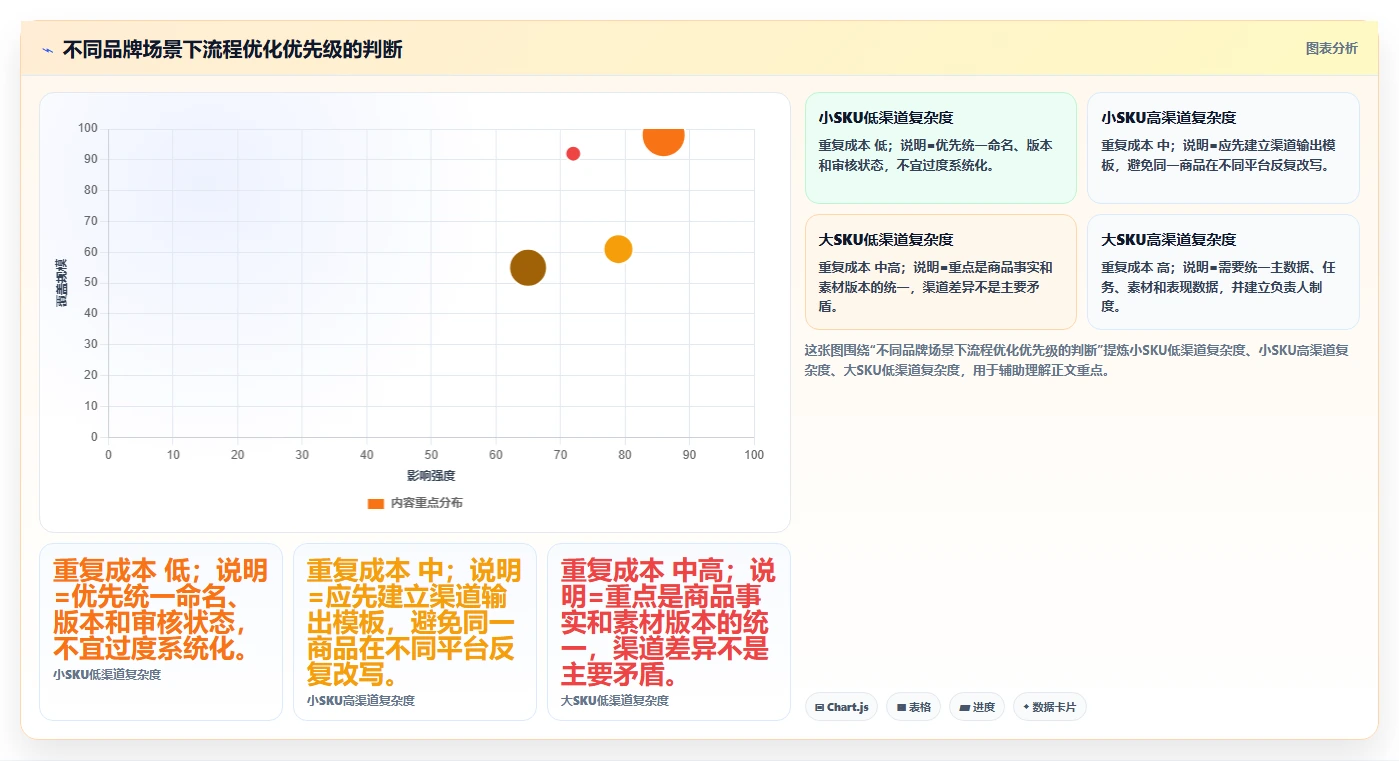This screenshot has height=761, width=1399.
Task: Click the lightning icon beside the title
Action: [x=48, y=50]
